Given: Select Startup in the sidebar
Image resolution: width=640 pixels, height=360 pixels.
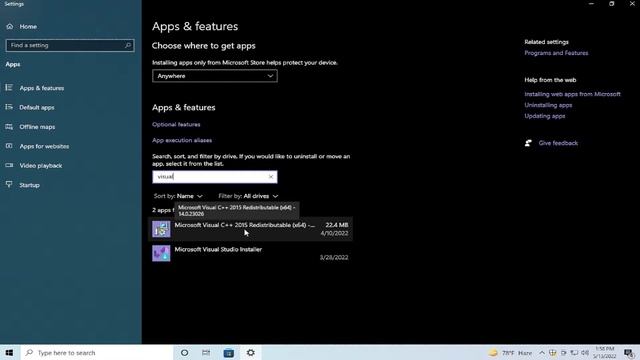Looking at the screenshot, I should click(x=23, y=185).
